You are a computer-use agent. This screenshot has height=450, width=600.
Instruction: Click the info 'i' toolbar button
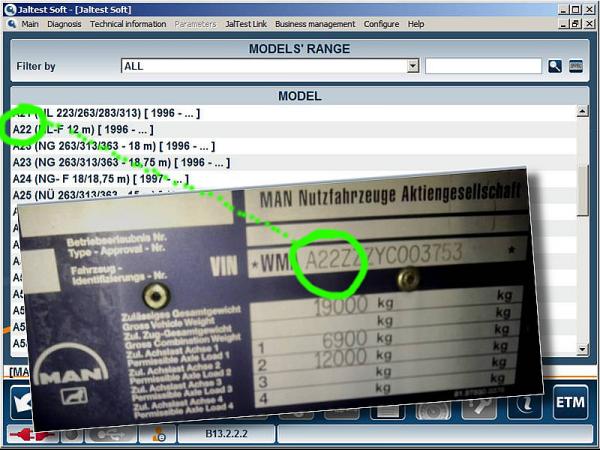pyautogui.click(x=525, y=406)
